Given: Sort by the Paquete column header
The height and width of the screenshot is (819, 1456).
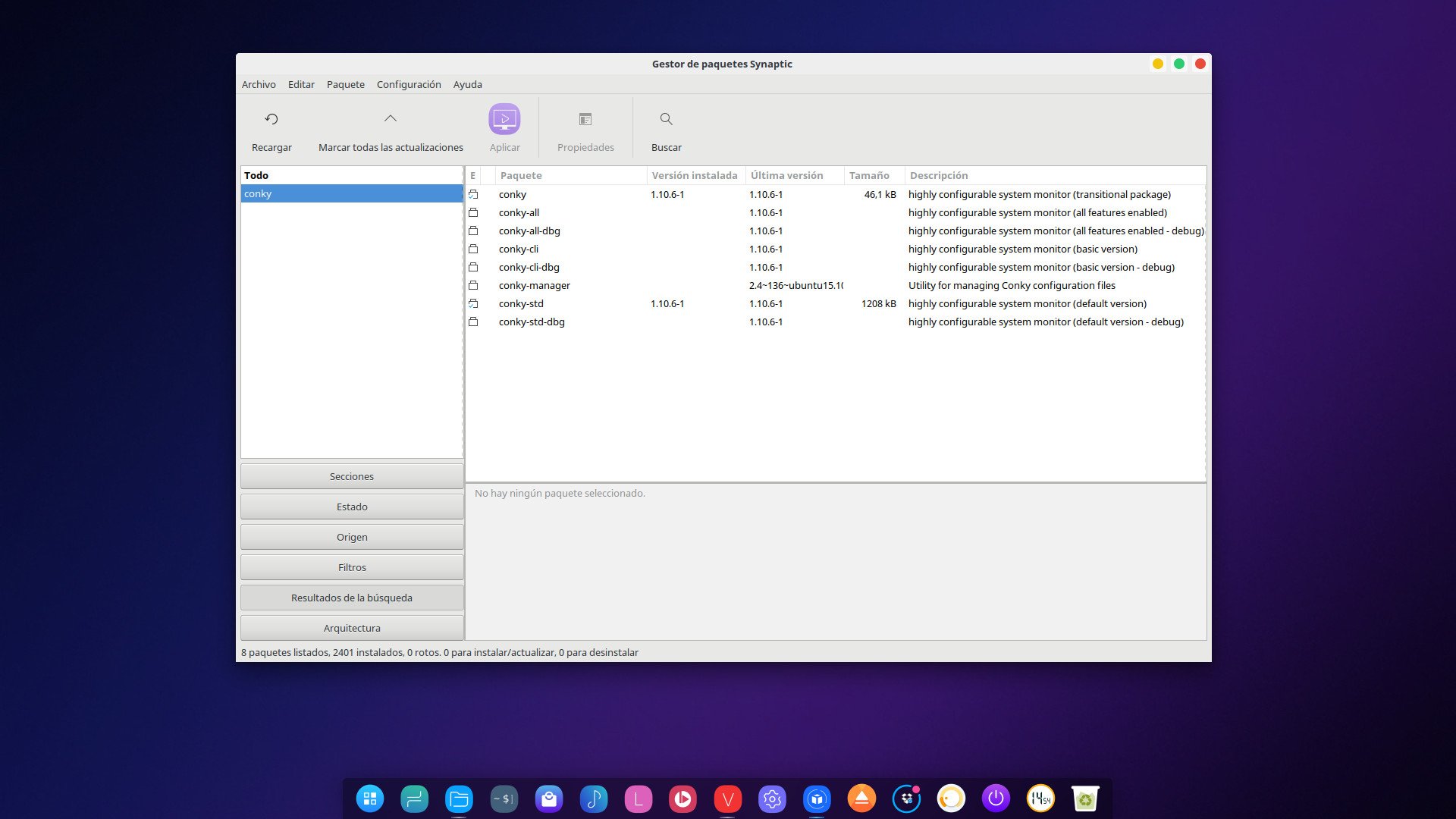Looking at the screenshot, I should pos(571,175).
